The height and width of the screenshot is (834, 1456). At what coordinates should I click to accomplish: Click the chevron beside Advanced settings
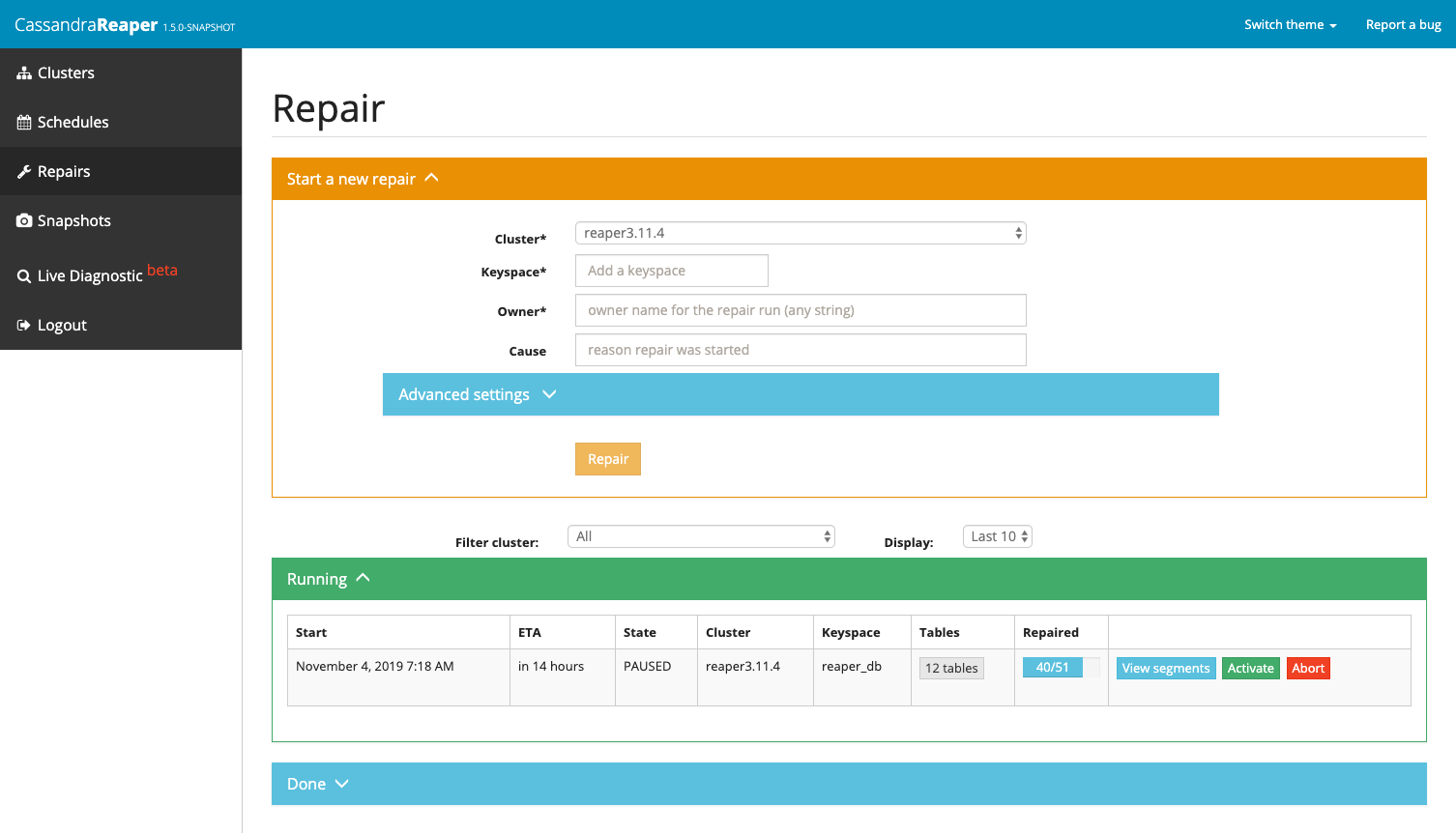pyautogui.click(x=549, y=394)
